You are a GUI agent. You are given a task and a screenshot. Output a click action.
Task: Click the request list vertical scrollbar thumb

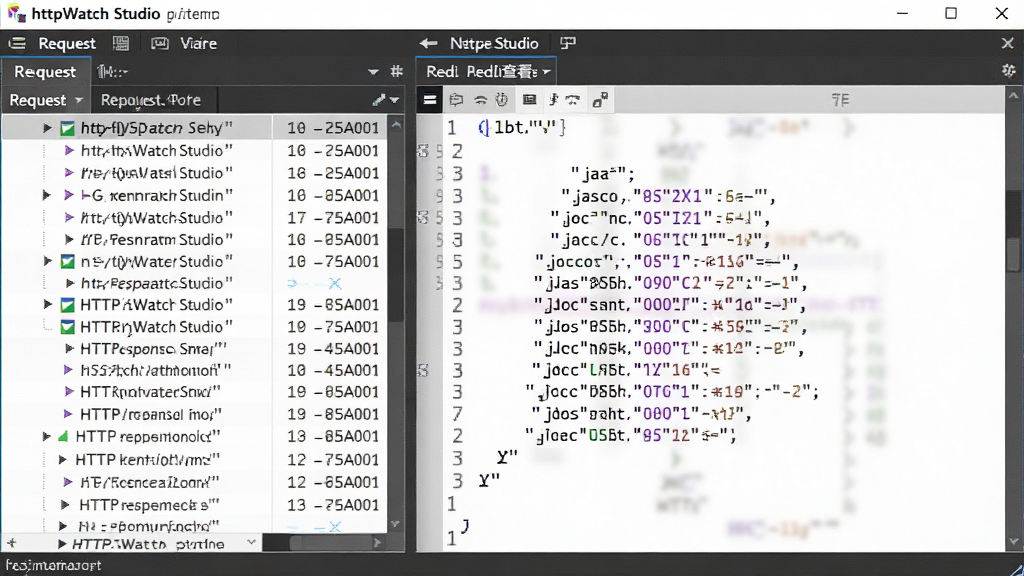[396, 274]
